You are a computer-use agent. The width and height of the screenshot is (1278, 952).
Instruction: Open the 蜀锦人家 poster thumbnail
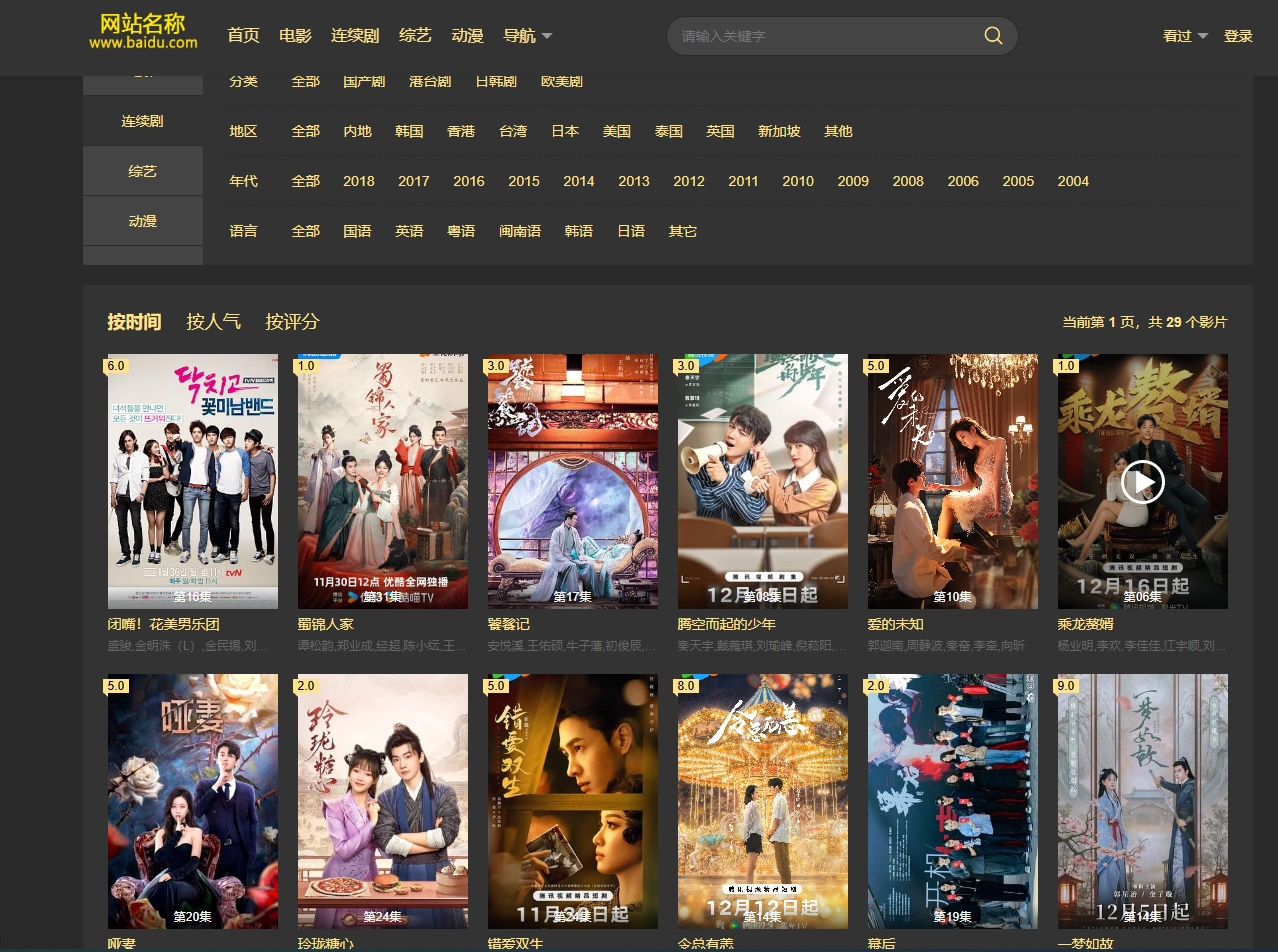pyautogui.click(x=383, y=481)
